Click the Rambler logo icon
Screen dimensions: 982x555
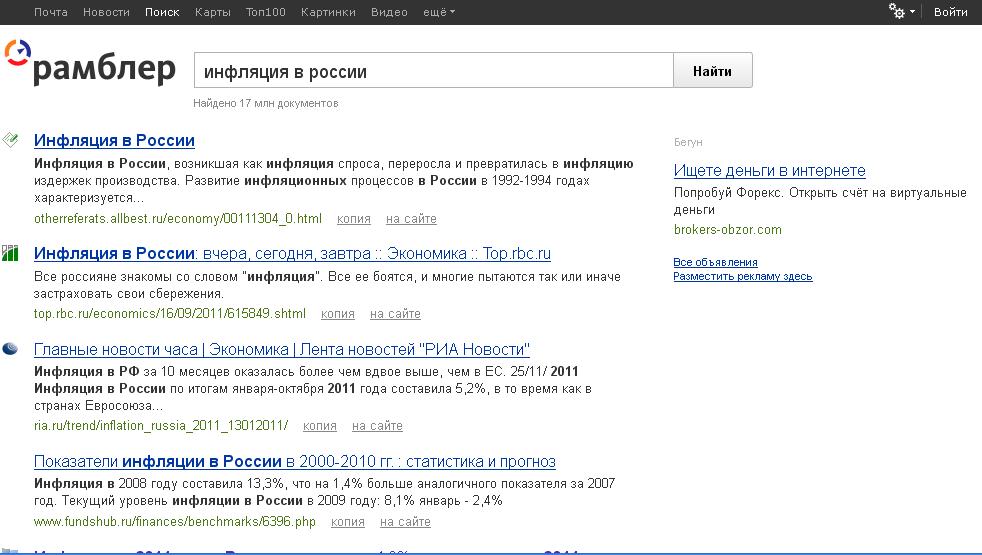pos(18,53)
